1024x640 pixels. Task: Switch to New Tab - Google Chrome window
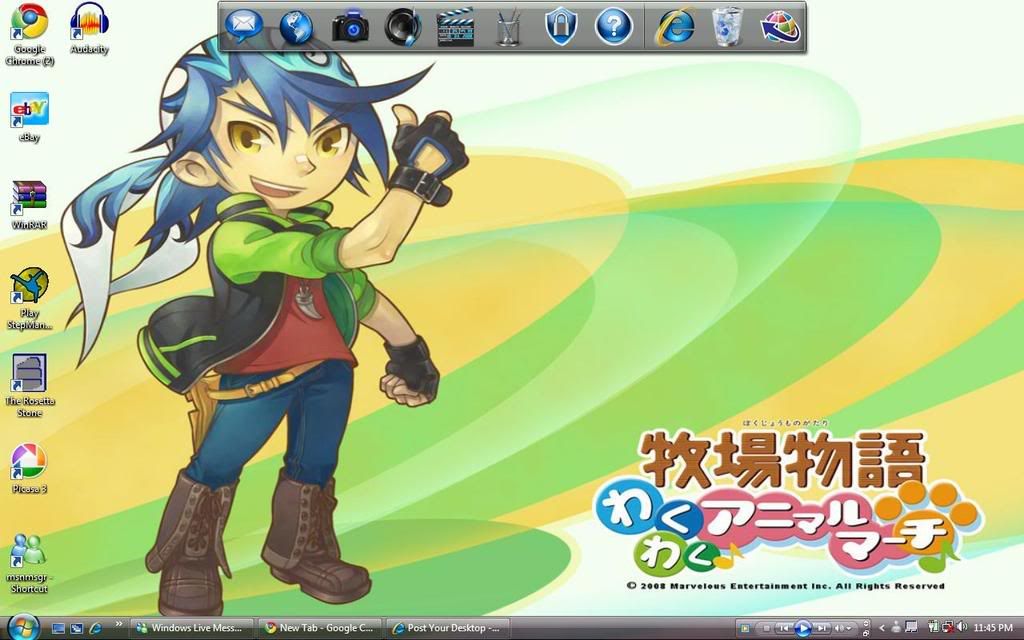(319, 628)
